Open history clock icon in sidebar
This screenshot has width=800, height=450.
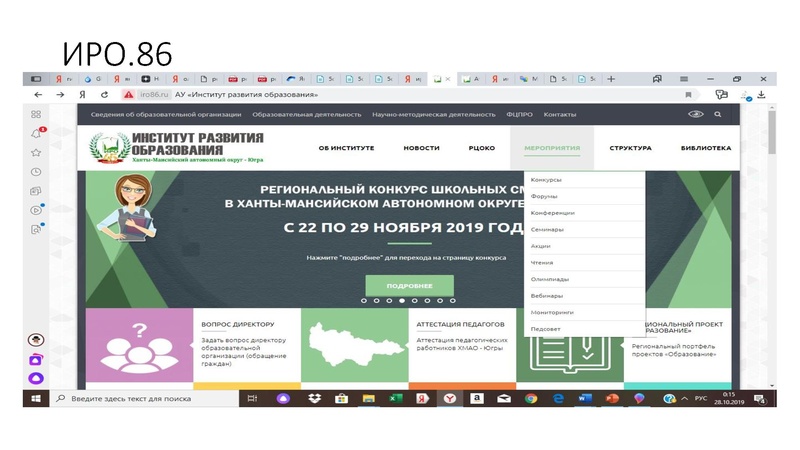[36, 172]
